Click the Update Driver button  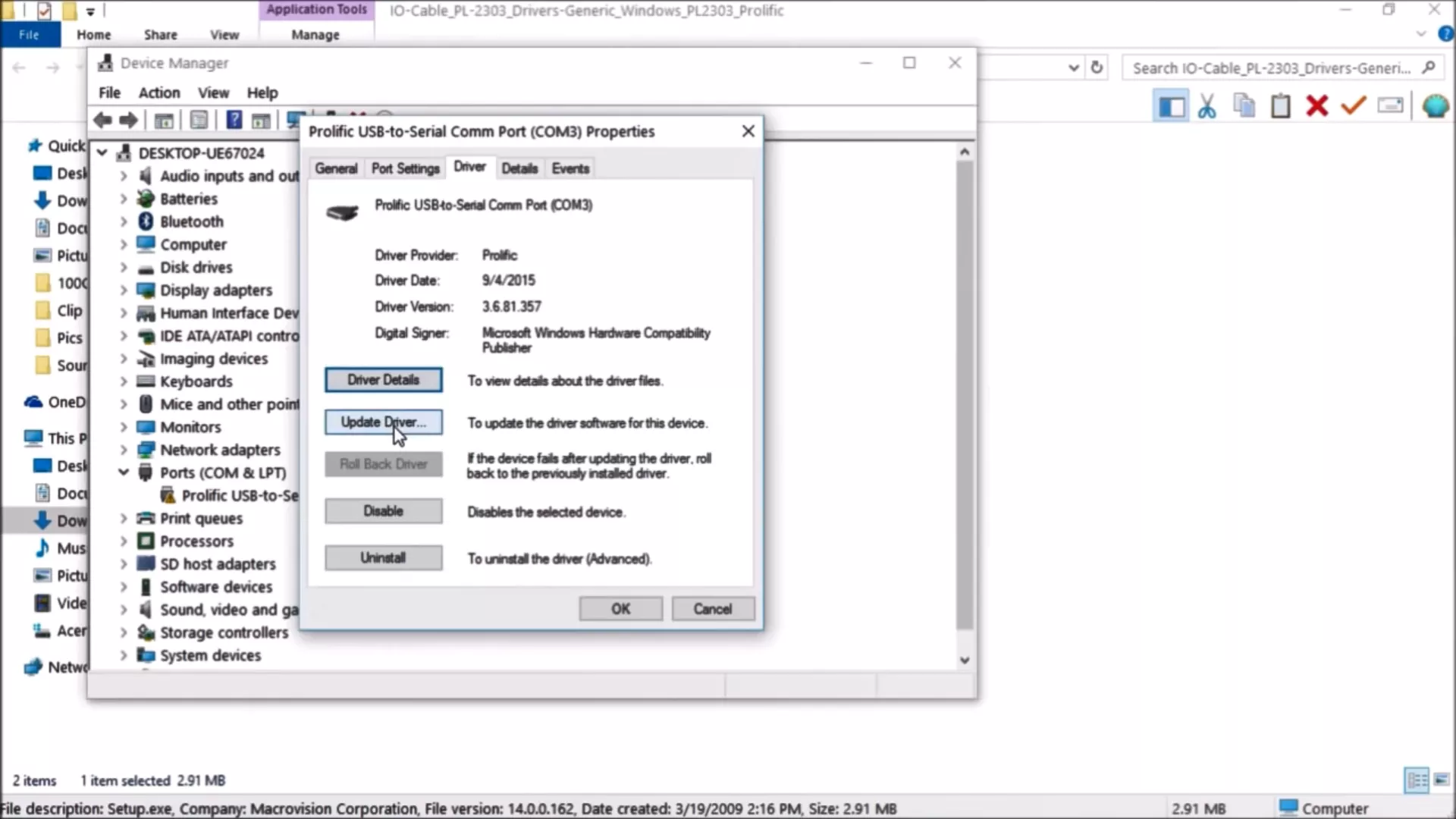click(384, 422)
